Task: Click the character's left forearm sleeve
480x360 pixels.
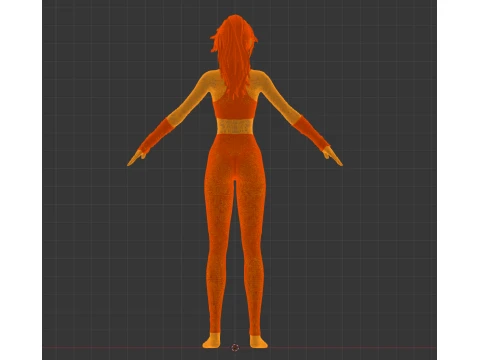Action: point(156,136)
